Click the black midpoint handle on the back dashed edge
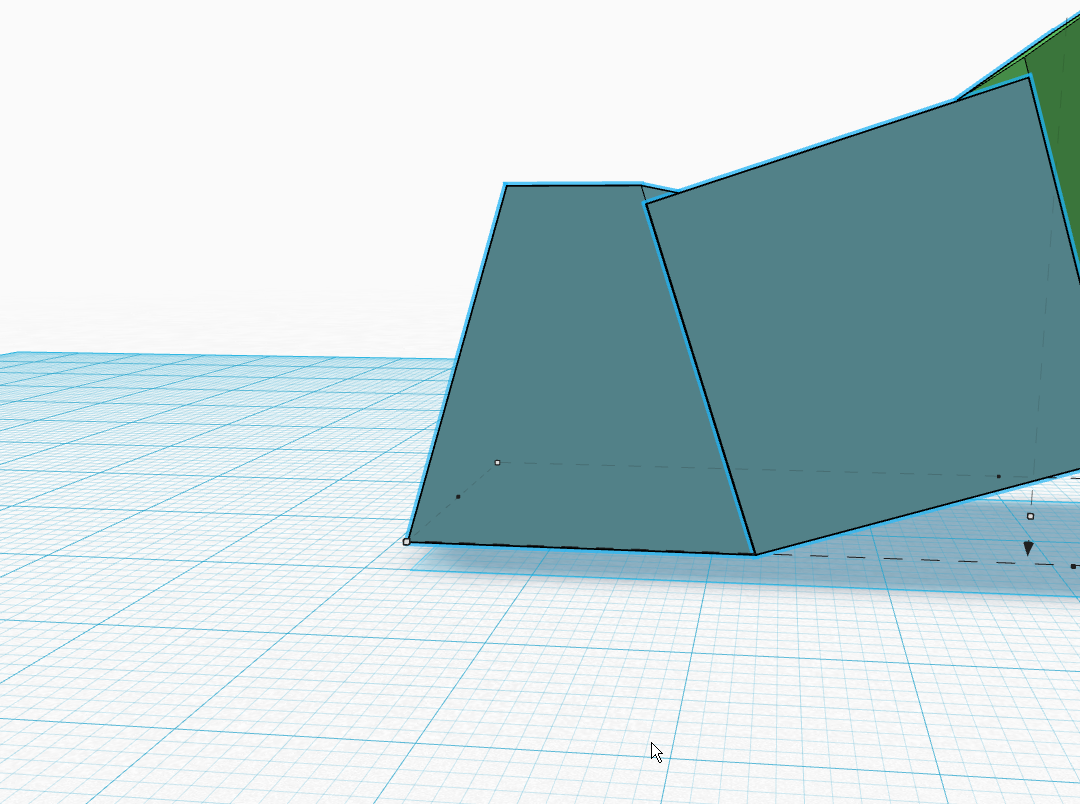The height and width of the screenshot is (804, 1080). 999,476
